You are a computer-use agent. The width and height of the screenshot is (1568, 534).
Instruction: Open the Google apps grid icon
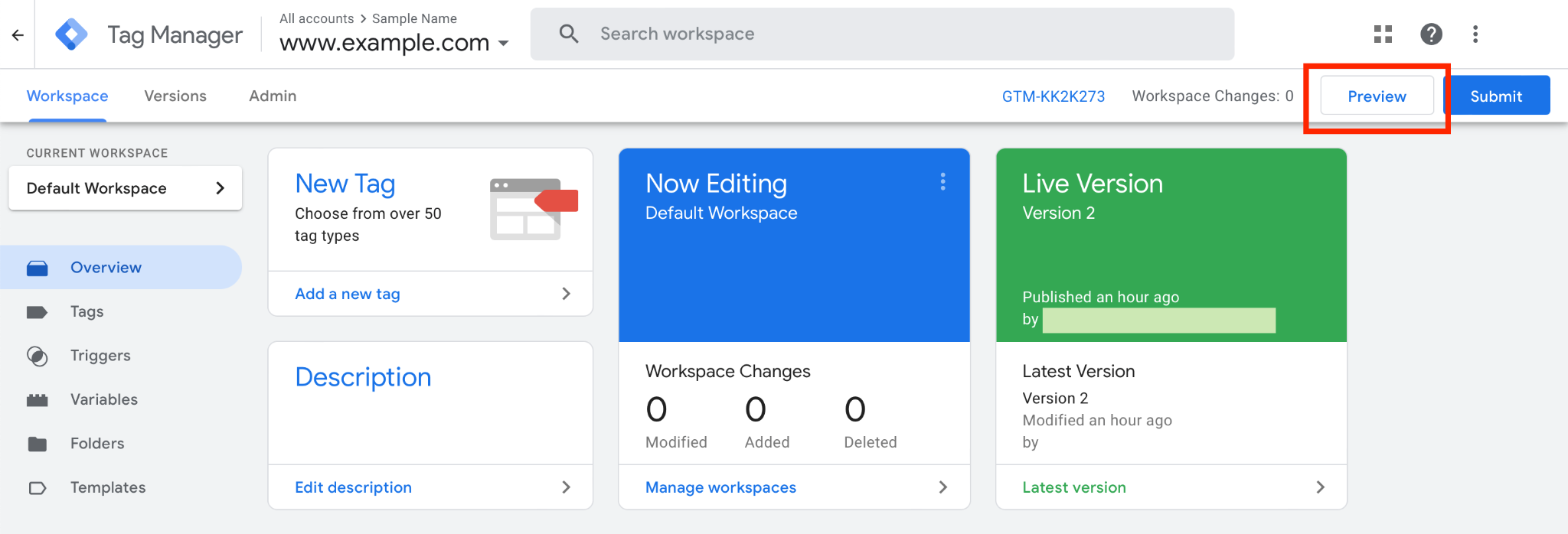(1383, 34)
